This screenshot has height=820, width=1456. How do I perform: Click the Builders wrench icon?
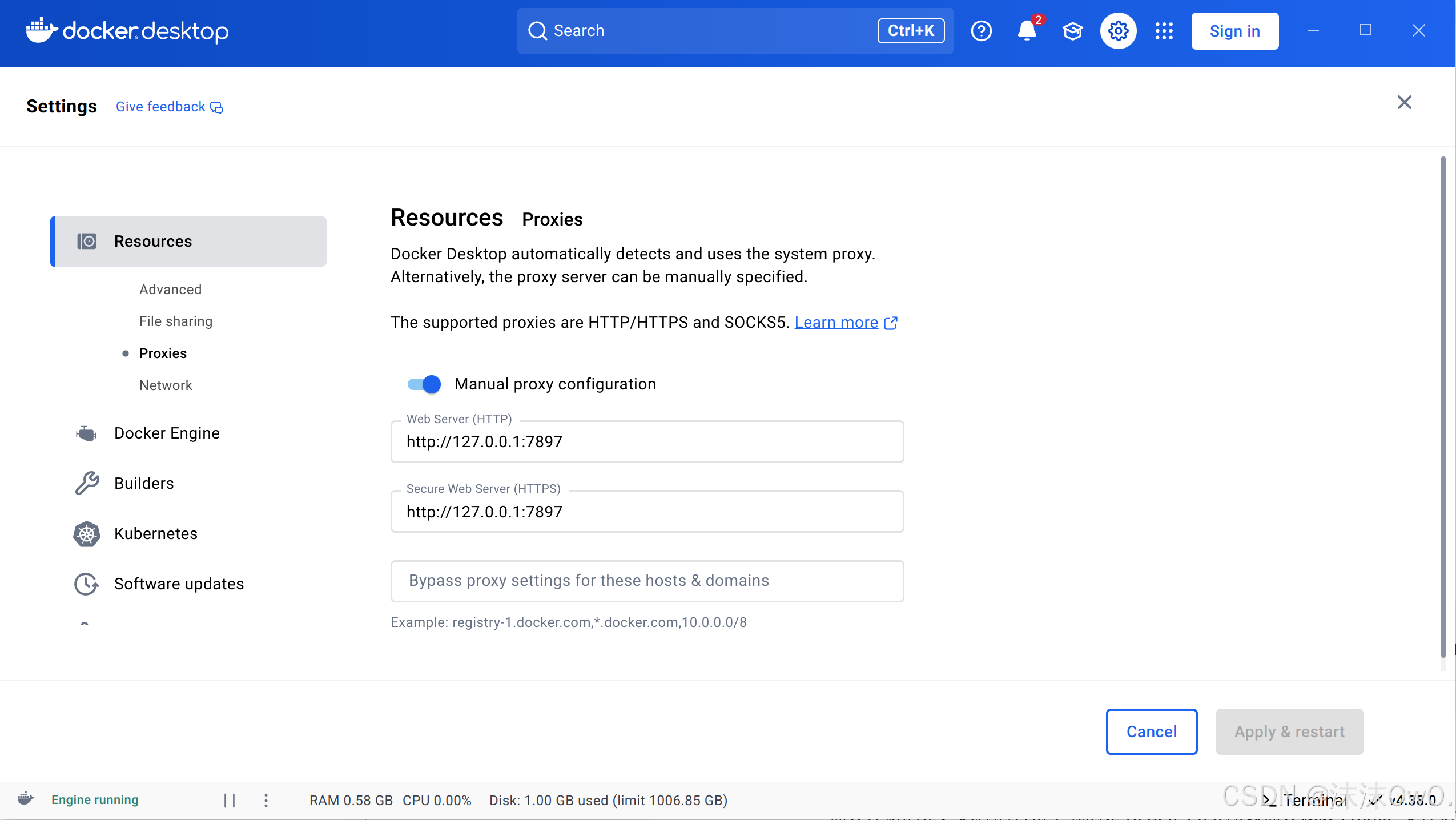(x=87, y=483)
